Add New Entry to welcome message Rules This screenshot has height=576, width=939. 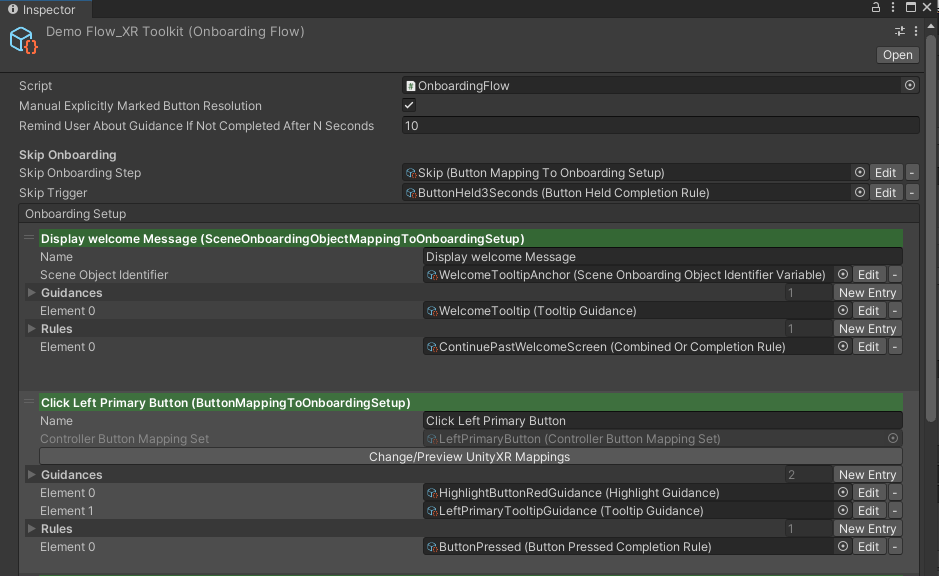pos(867,329)
